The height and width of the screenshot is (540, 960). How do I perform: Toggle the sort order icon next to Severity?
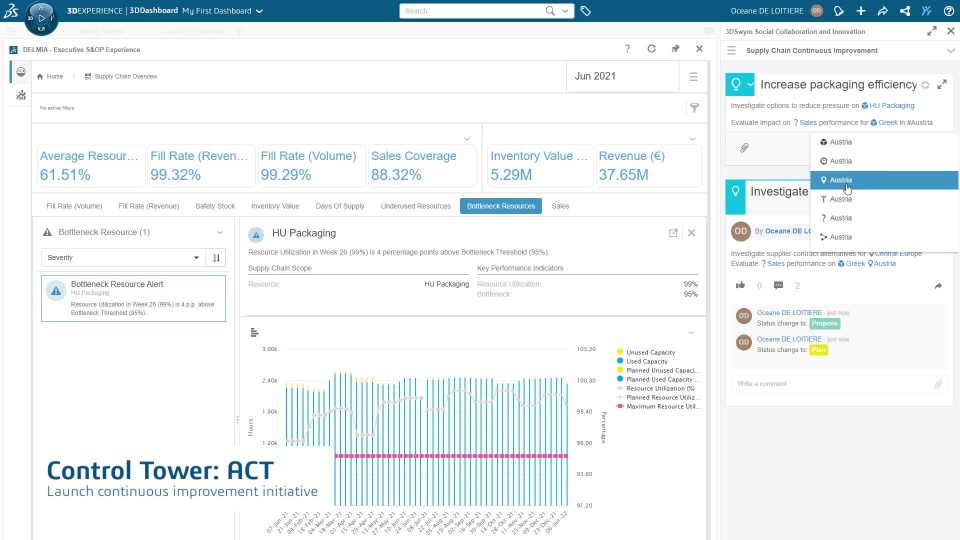[x=216, y=258]
